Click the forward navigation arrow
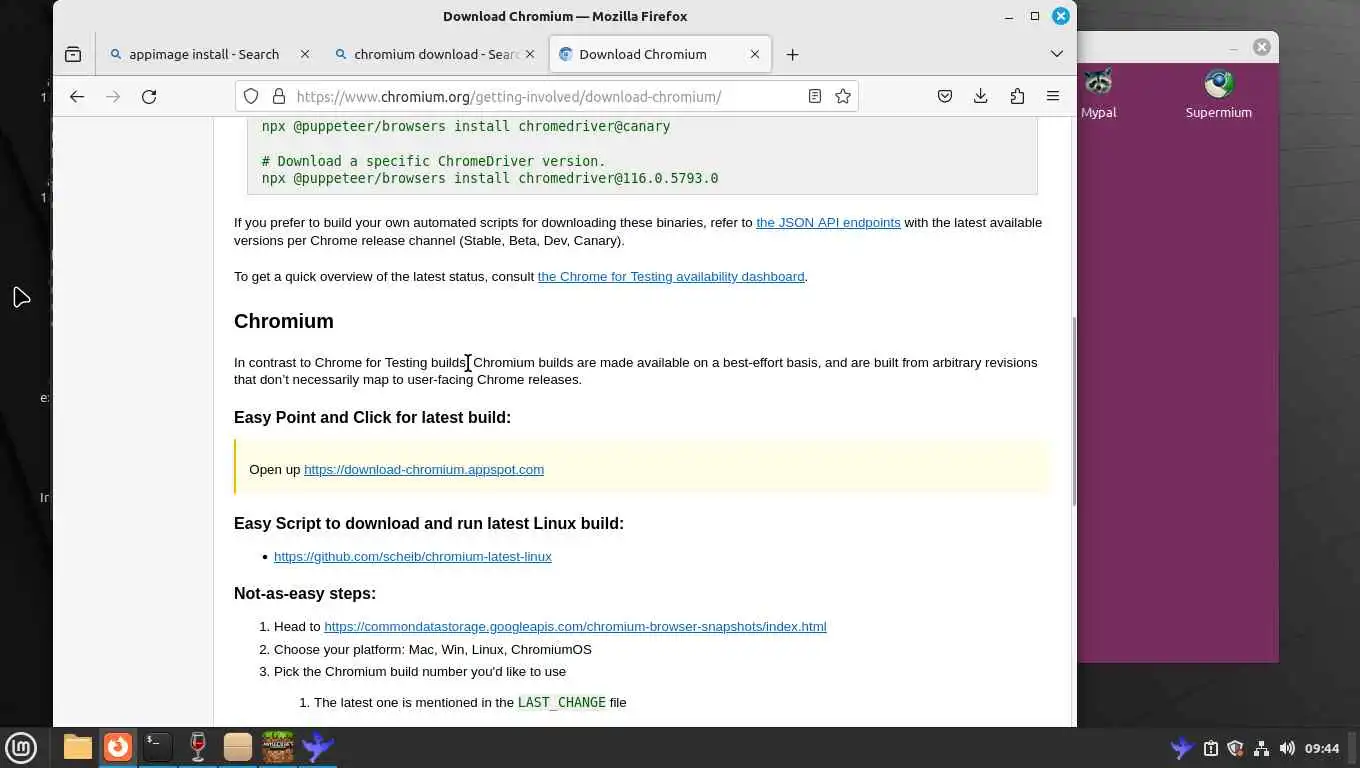Screen dimensions: 1360x768 coord(113,96)
